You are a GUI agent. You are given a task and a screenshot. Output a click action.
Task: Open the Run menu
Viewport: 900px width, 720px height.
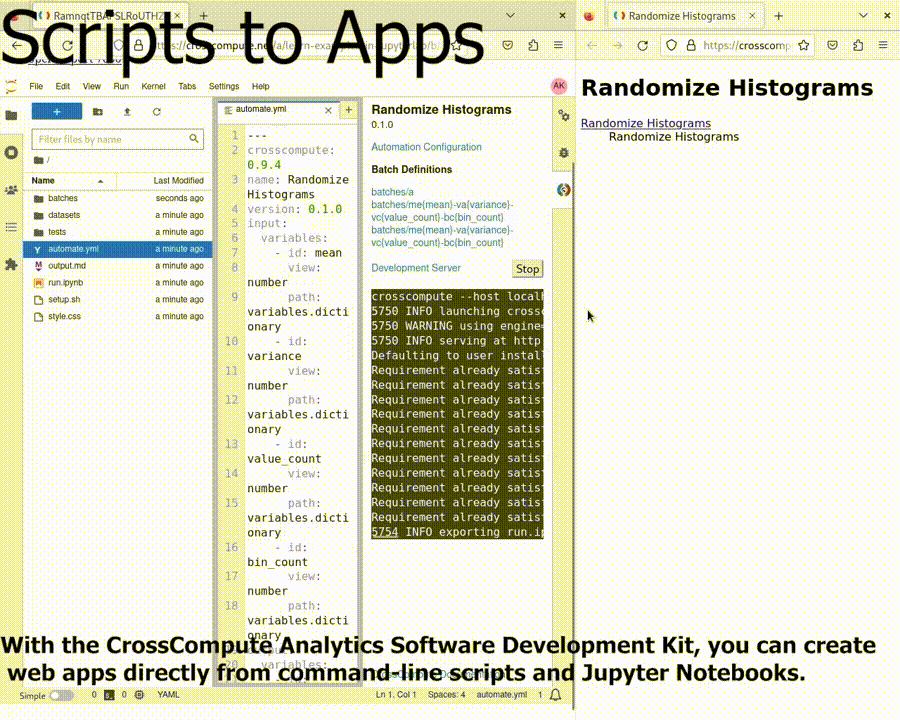pos(121,86)
